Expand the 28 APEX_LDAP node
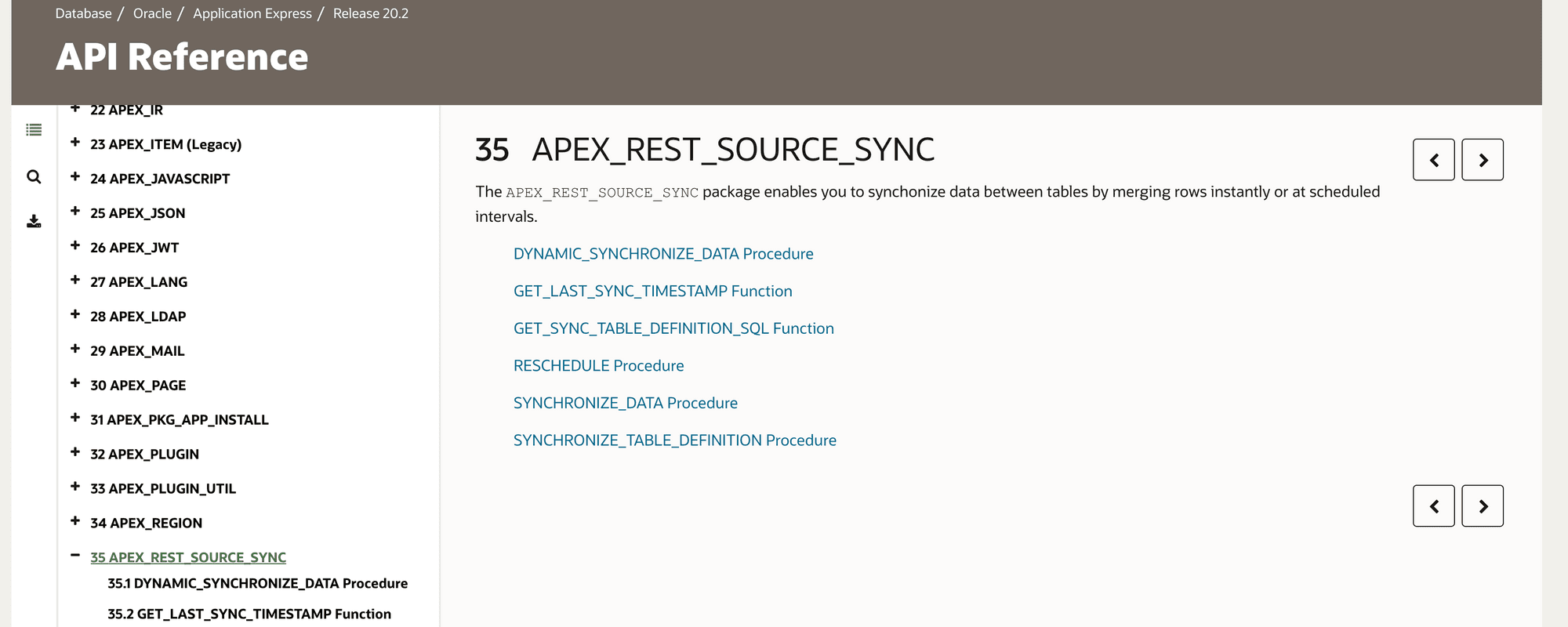The width and height of the screenshot is (1568, 627). tap(75, 314)
